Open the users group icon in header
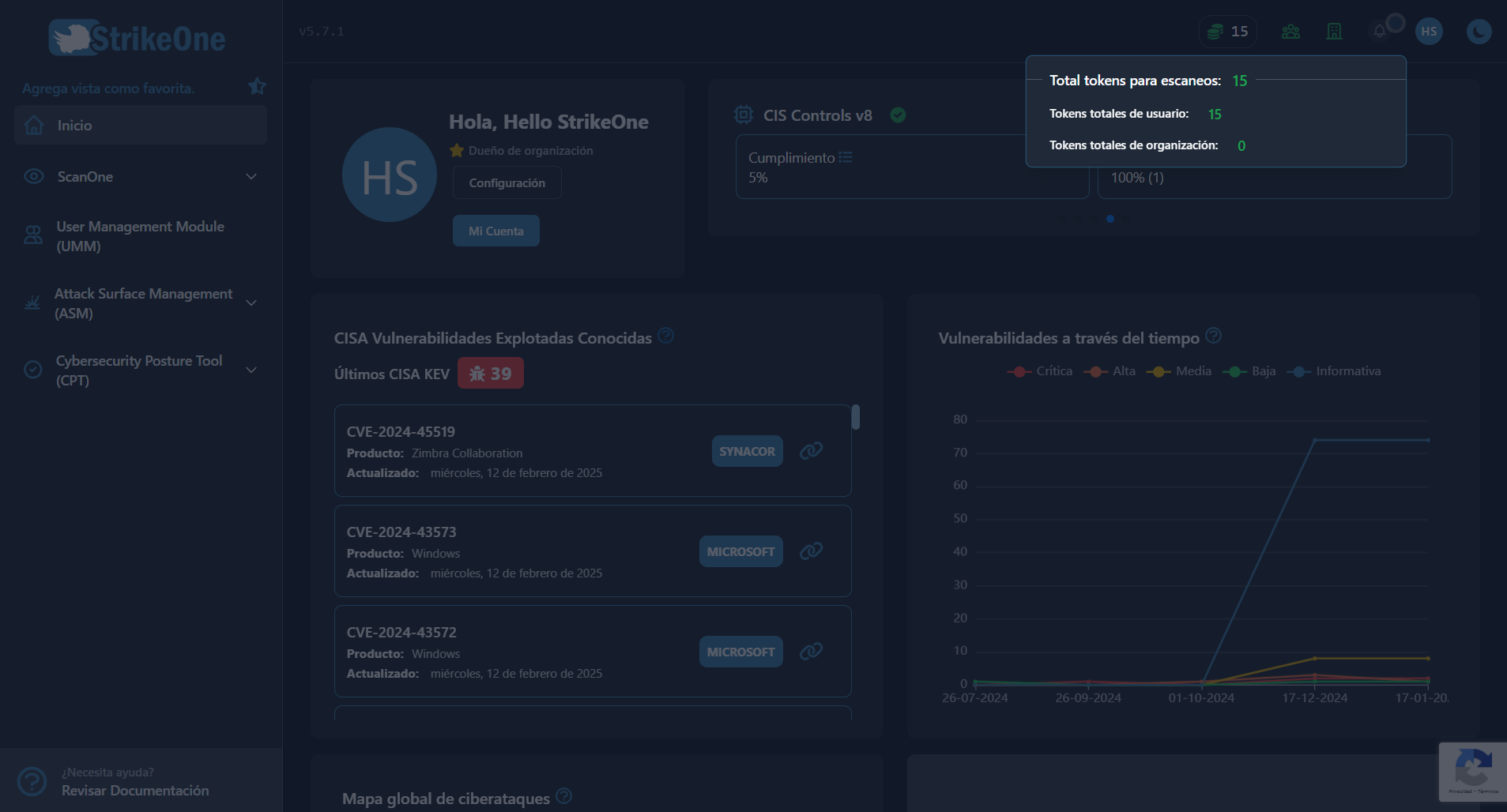 point(1290,32)
